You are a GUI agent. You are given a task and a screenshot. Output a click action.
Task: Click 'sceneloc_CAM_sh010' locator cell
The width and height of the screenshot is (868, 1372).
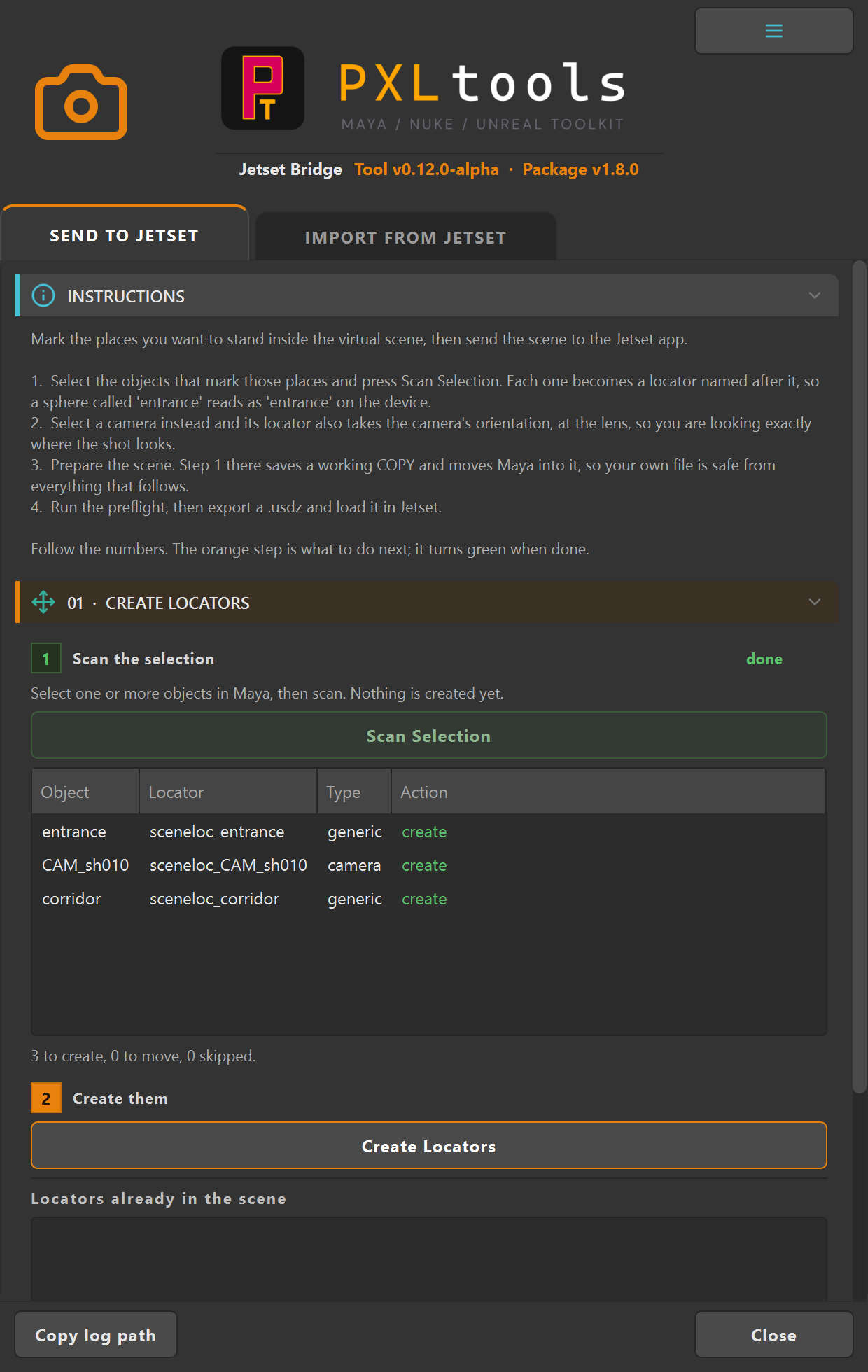pyautogui.click(x=228, y=865)
